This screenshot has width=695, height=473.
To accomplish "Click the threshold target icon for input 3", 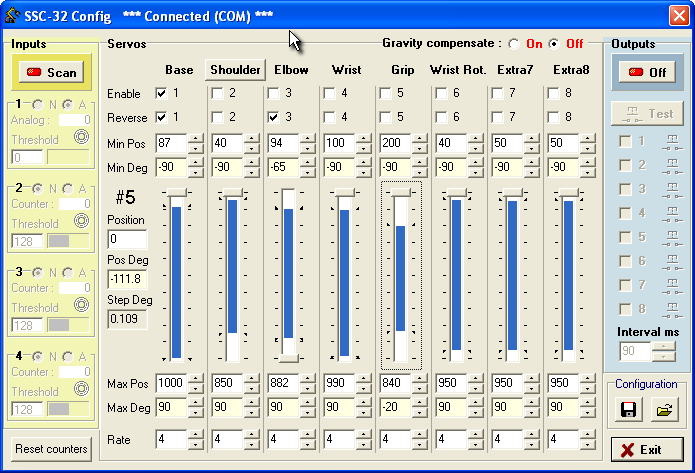I will (x=82, y=305).
